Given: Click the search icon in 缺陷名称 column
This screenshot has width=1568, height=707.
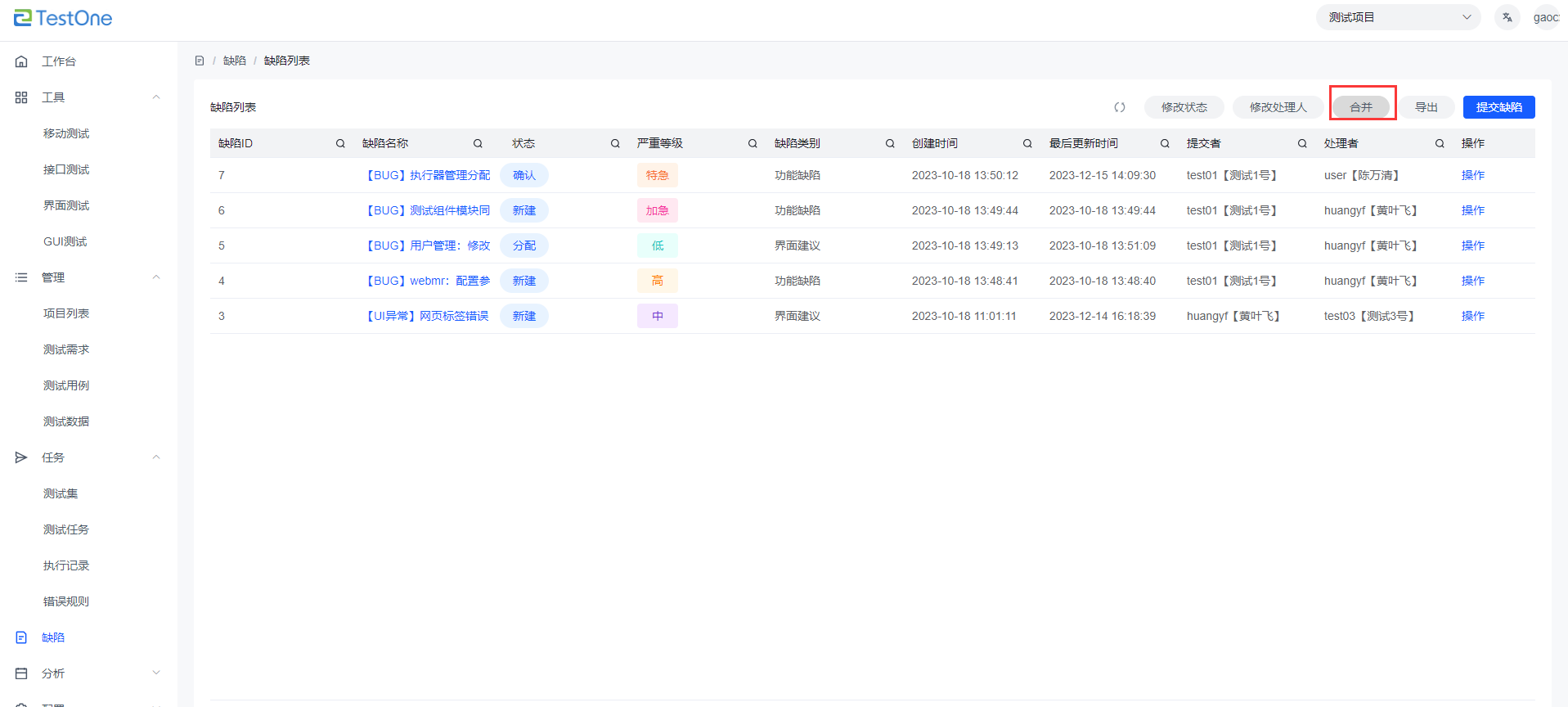Looking at the screenshot, I should coord(478,143).
